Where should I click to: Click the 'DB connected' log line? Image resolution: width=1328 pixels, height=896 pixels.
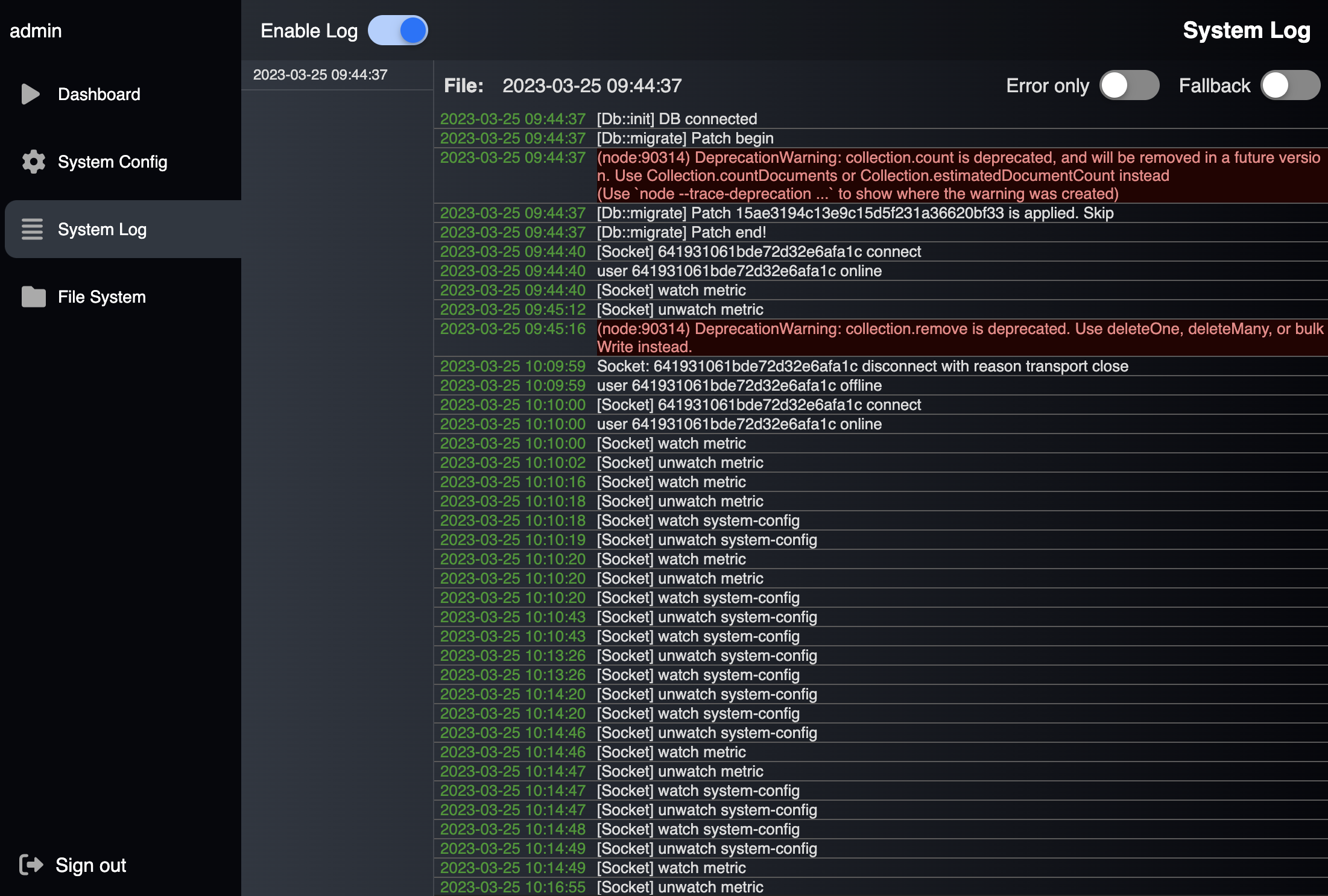pyautogui.click(x=677, y=119)
